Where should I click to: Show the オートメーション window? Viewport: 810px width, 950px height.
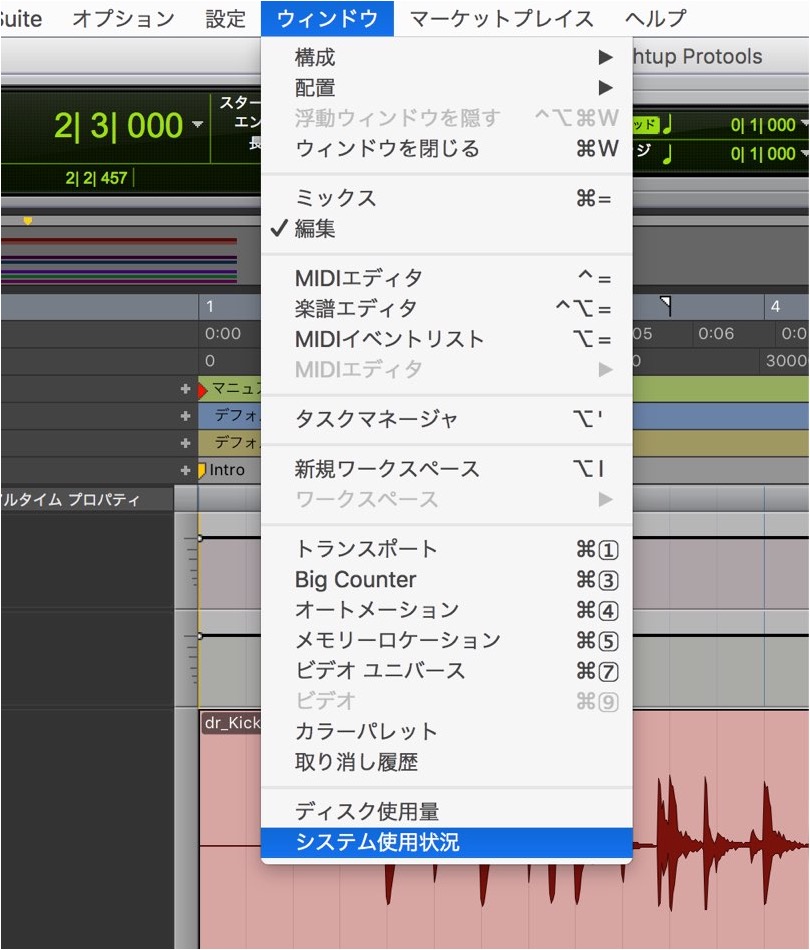click(x=446, y=610)
